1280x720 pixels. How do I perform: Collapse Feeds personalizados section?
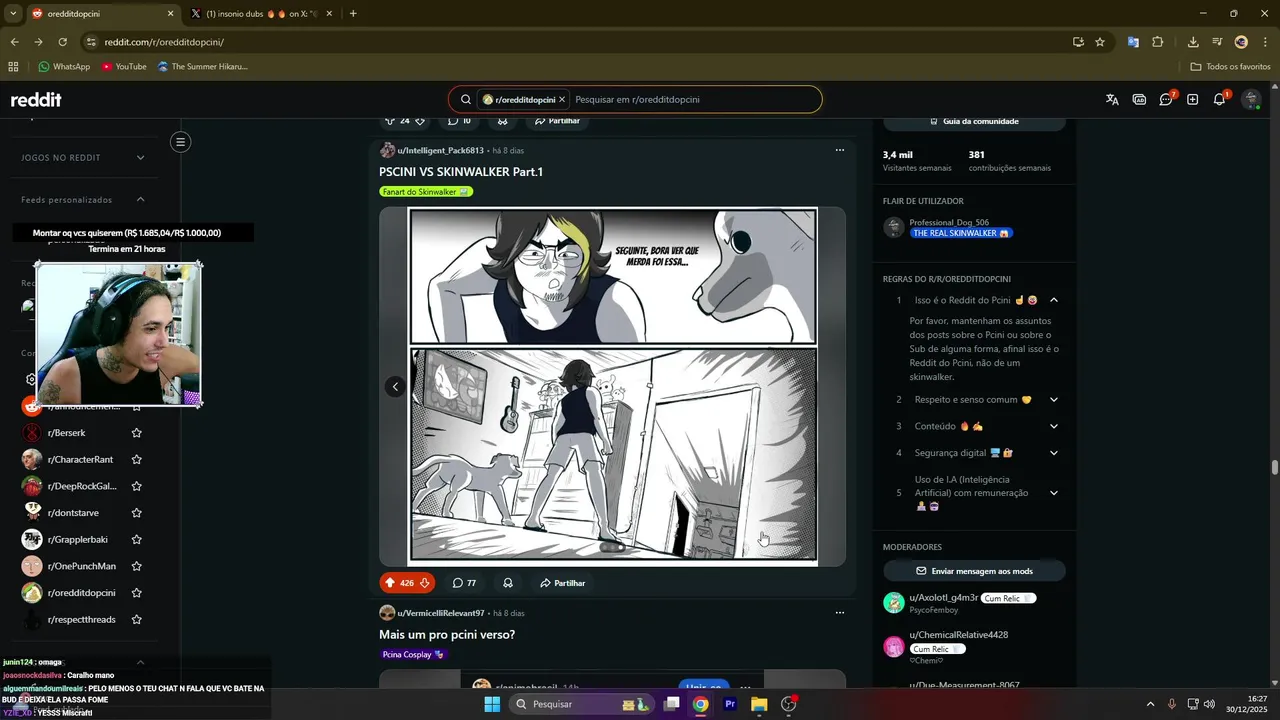140,200
